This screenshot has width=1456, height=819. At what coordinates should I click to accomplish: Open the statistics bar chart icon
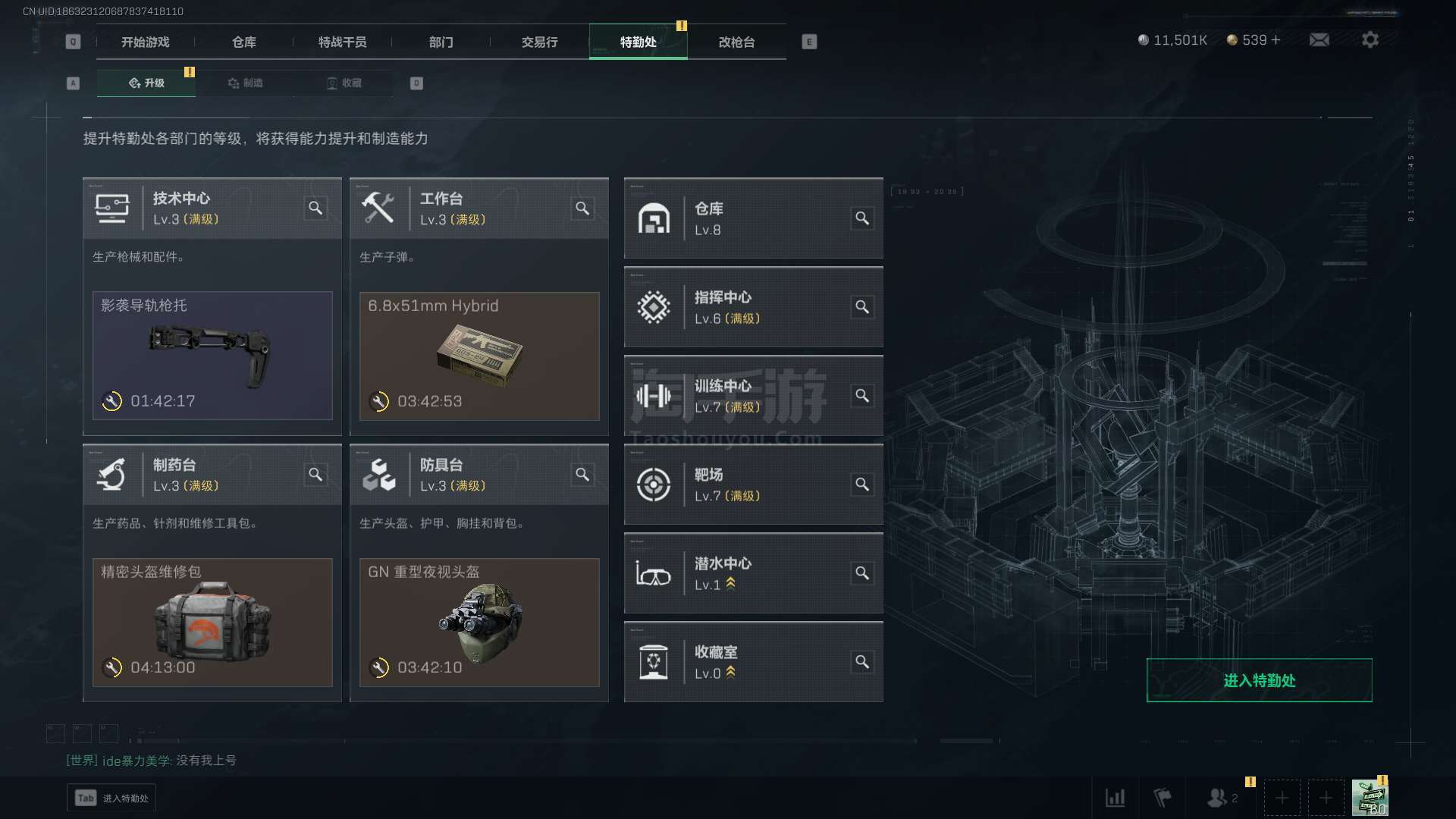[x=1115, y=798]
